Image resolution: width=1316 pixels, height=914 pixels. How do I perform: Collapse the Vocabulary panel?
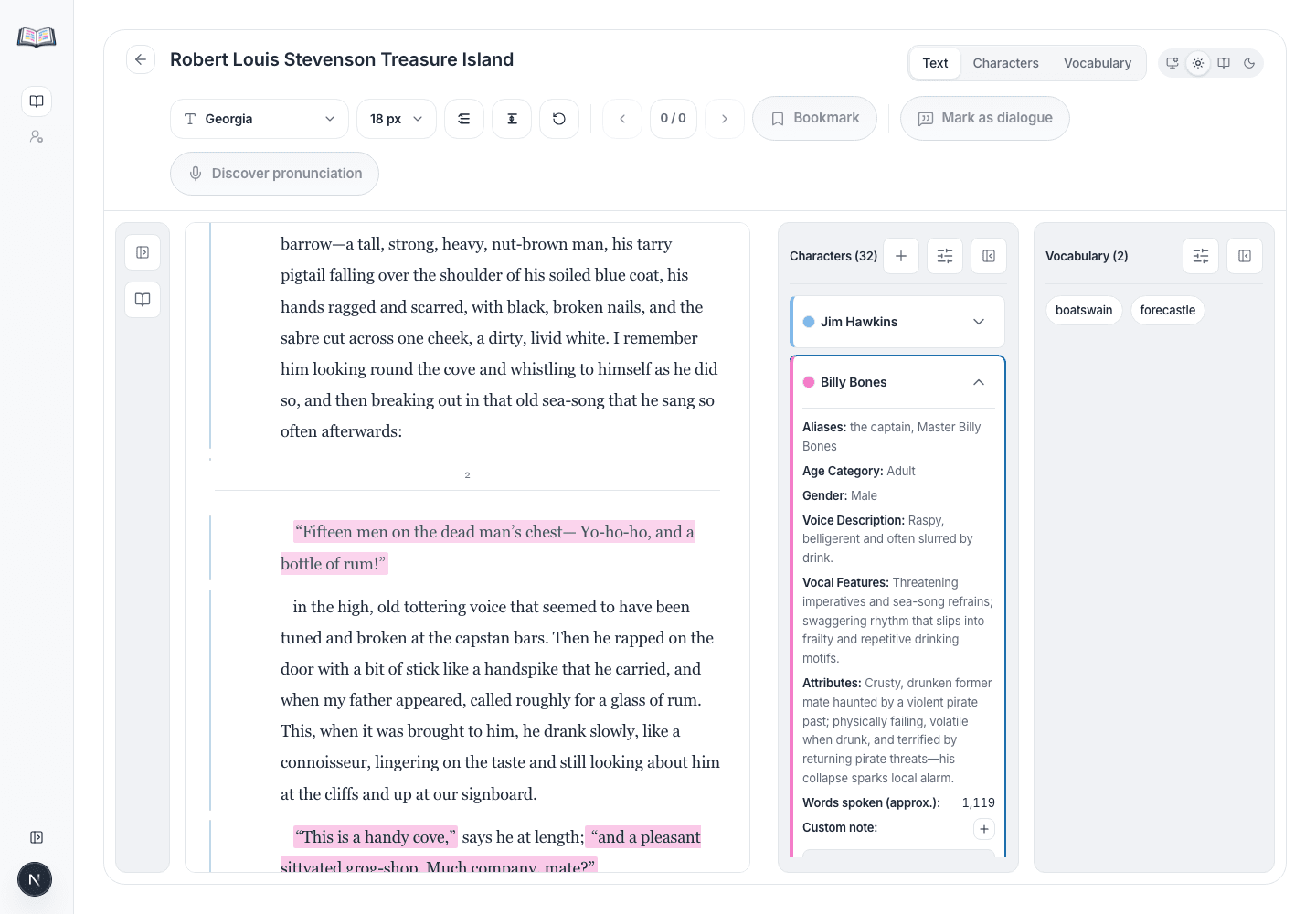tap(1245, 256)
